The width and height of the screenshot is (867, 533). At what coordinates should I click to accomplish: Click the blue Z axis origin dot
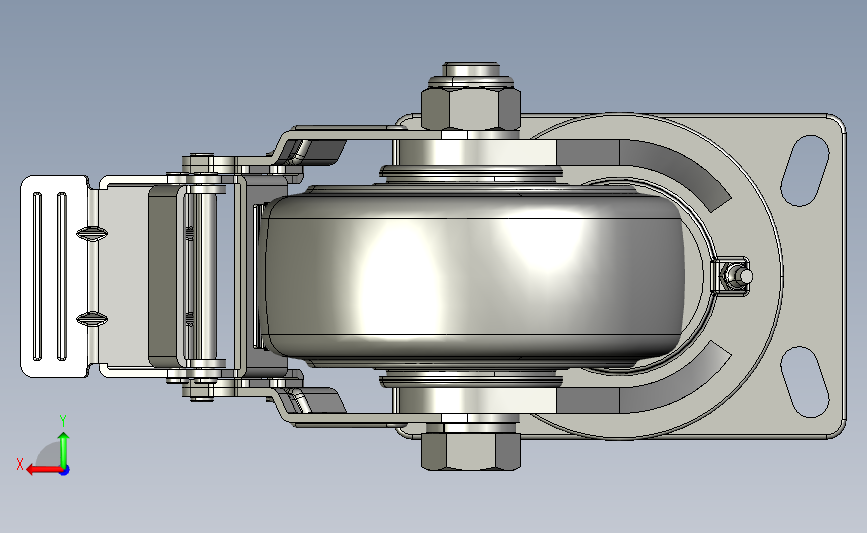[x=65, y=471]
